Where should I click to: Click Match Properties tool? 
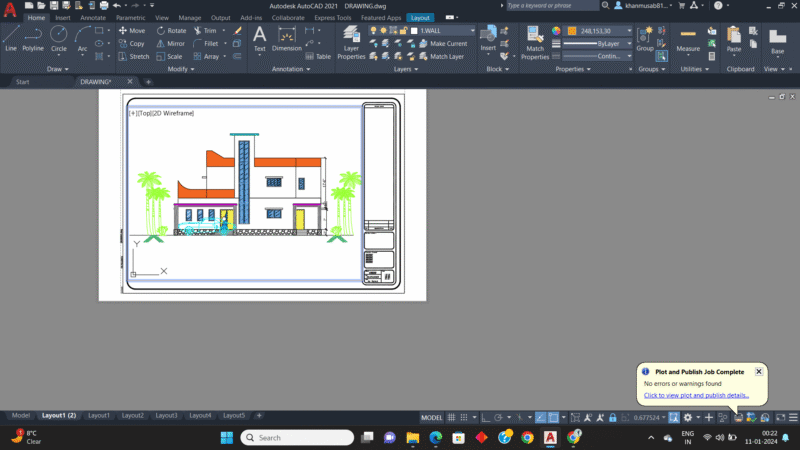tap(535, 43)
